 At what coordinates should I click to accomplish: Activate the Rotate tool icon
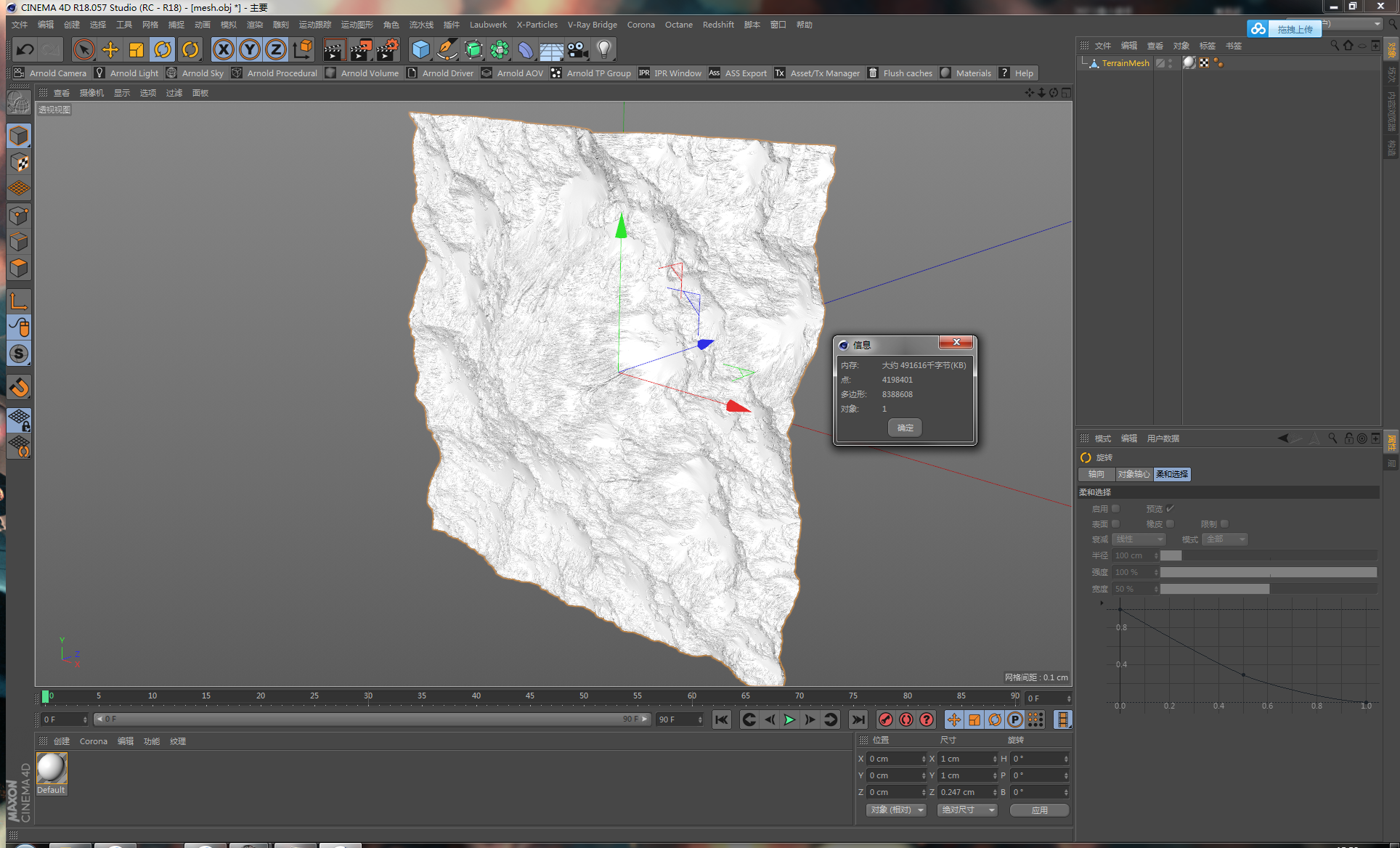pos(163,49)
